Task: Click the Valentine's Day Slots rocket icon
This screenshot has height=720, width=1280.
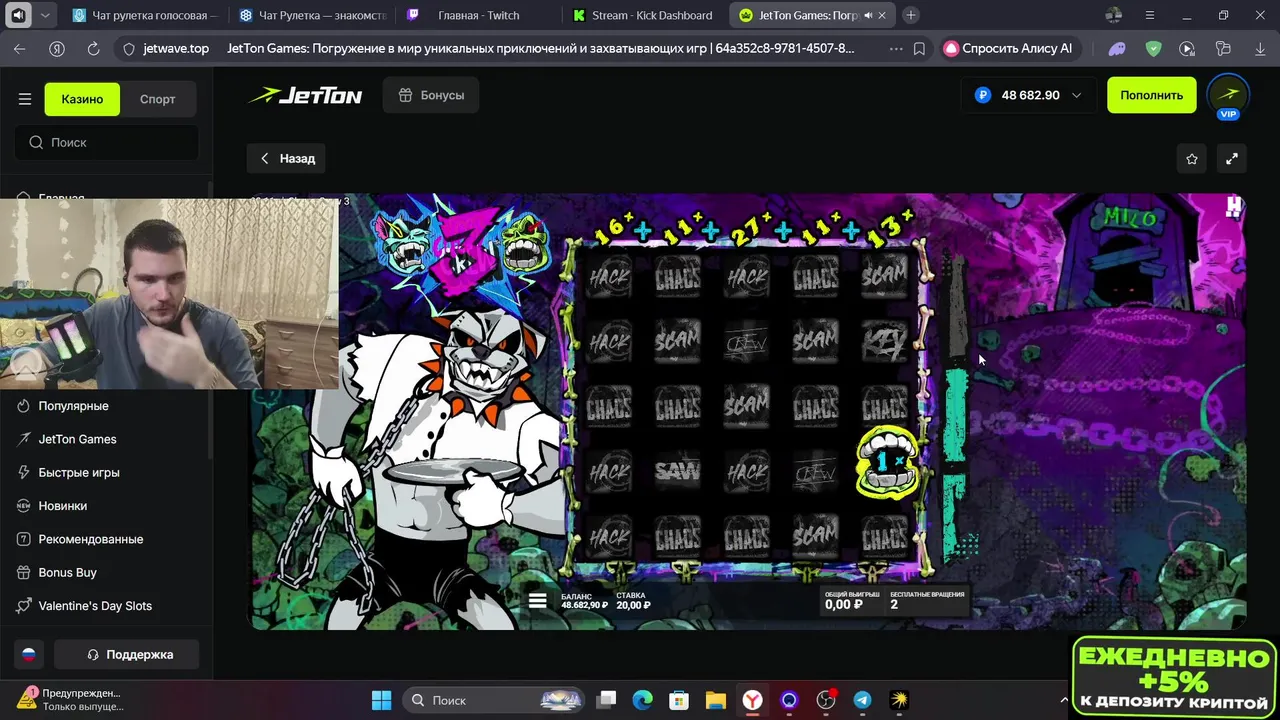Action: pos(24,606)
